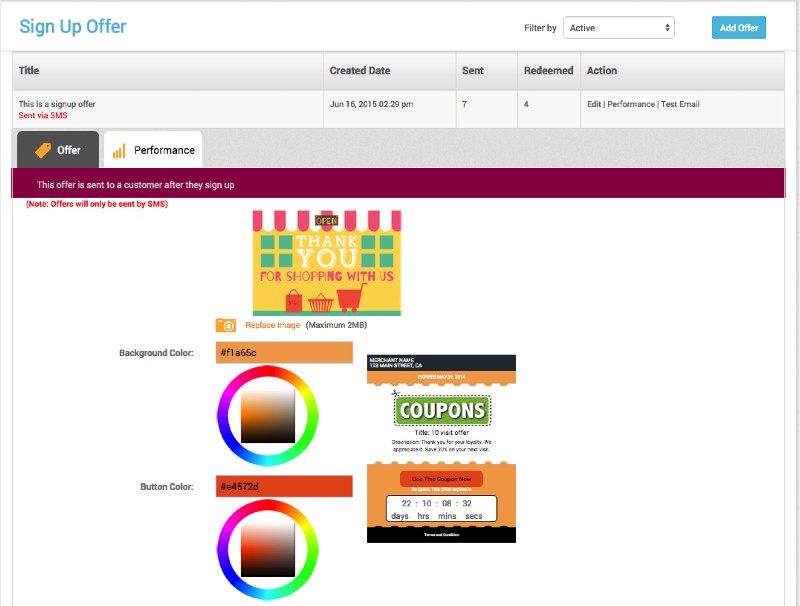Image resolution: width=800 pixels, height=606 pixels.
Task: Click the Background Color hex input field
Action: click(284, 353)
